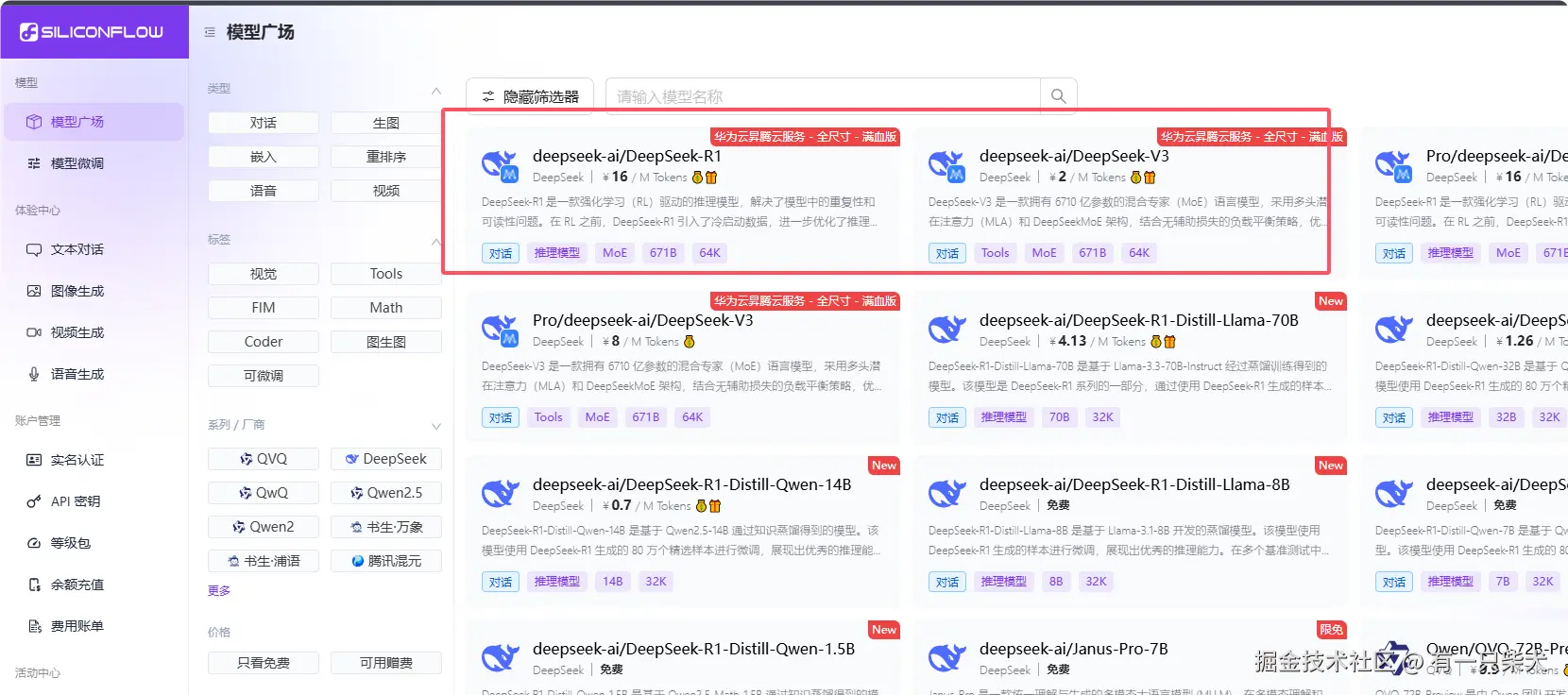Open 语音生成 via its microphone icon

[34, 374]
